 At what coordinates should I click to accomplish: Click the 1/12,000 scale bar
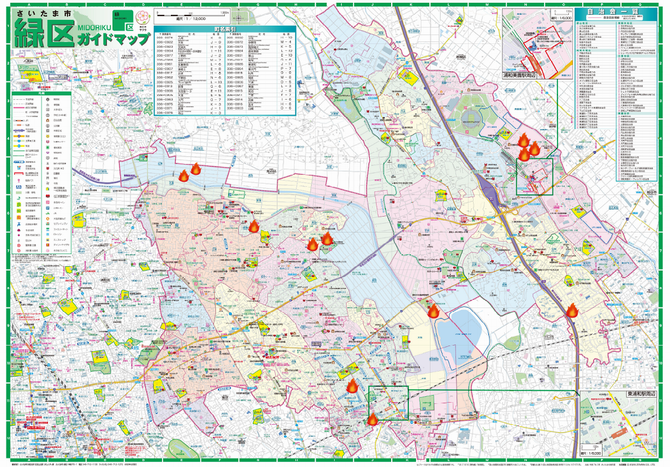pos(193,16)
